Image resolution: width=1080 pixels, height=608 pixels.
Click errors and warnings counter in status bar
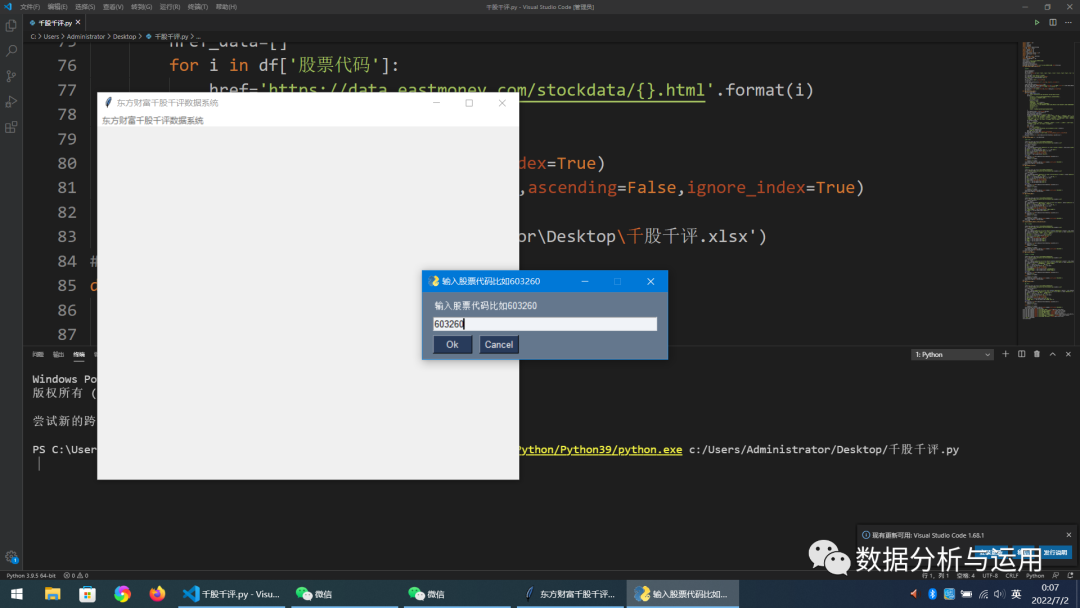point(76,576)
